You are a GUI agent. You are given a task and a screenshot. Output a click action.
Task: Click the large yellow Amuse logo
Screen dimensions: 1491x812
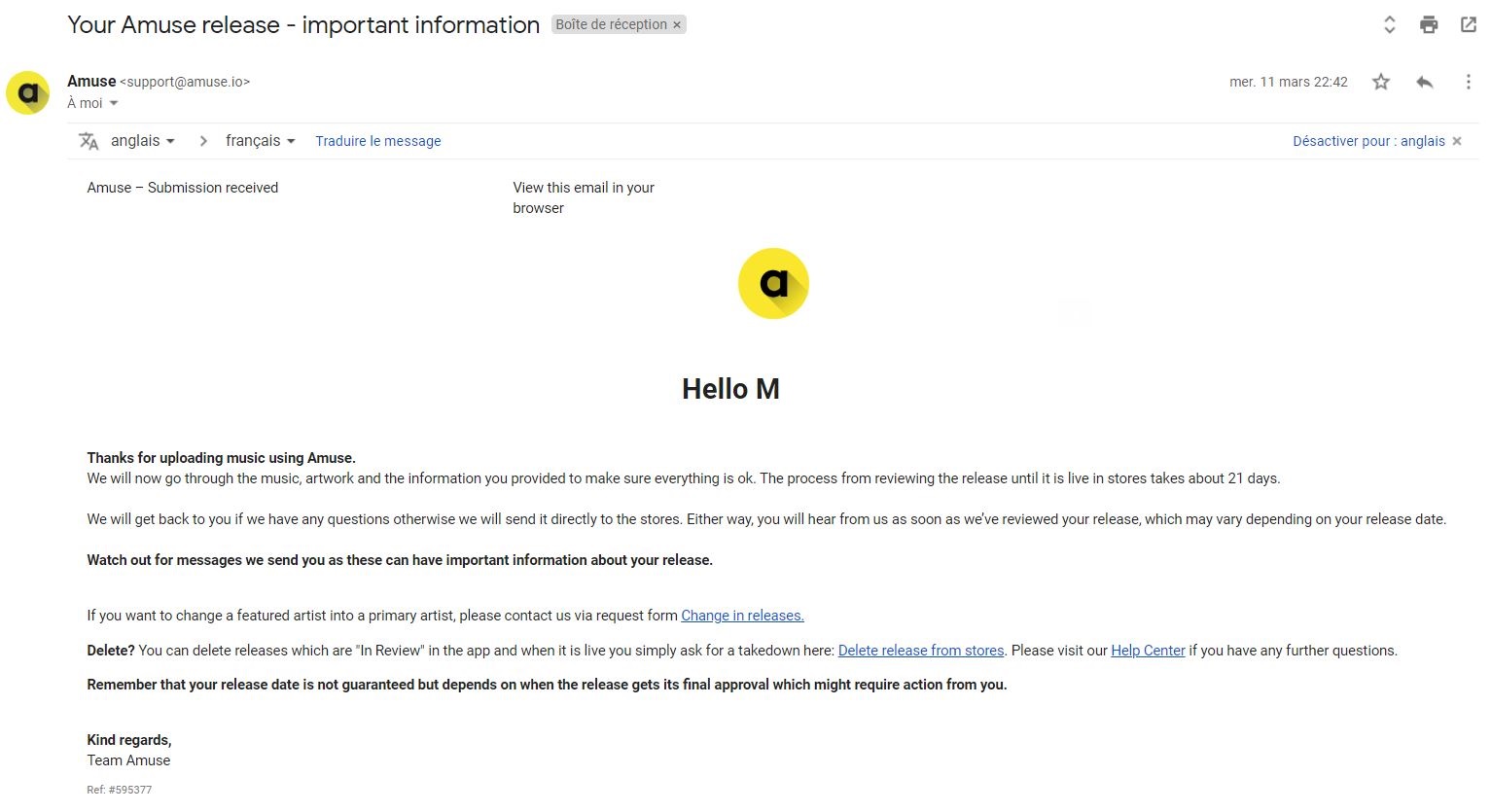[773, 284]
